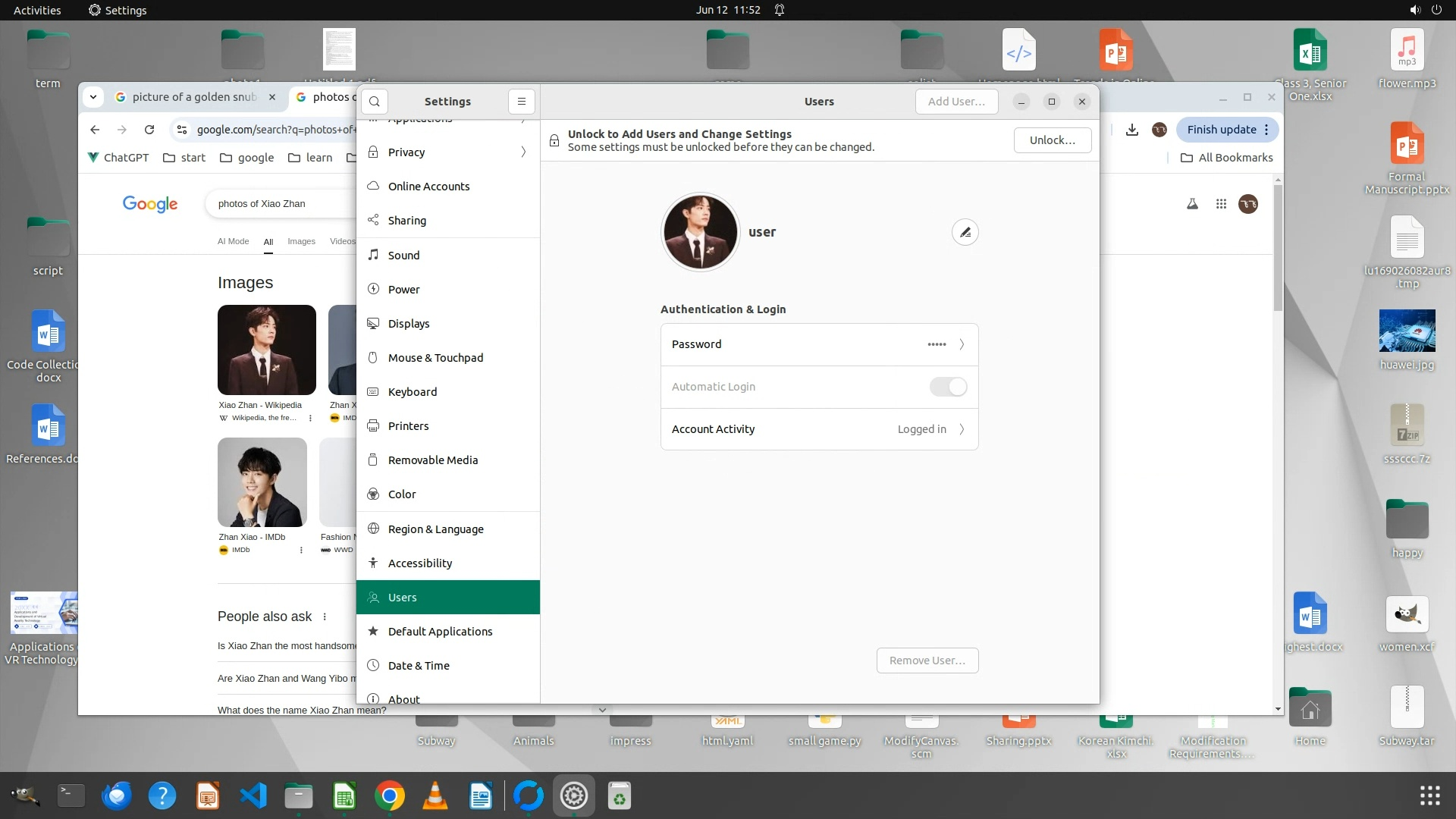Image resolution: width=1456 pixels, height=819 pixels.
Task: Expand the Password row chevron
Action: (962, 344)
